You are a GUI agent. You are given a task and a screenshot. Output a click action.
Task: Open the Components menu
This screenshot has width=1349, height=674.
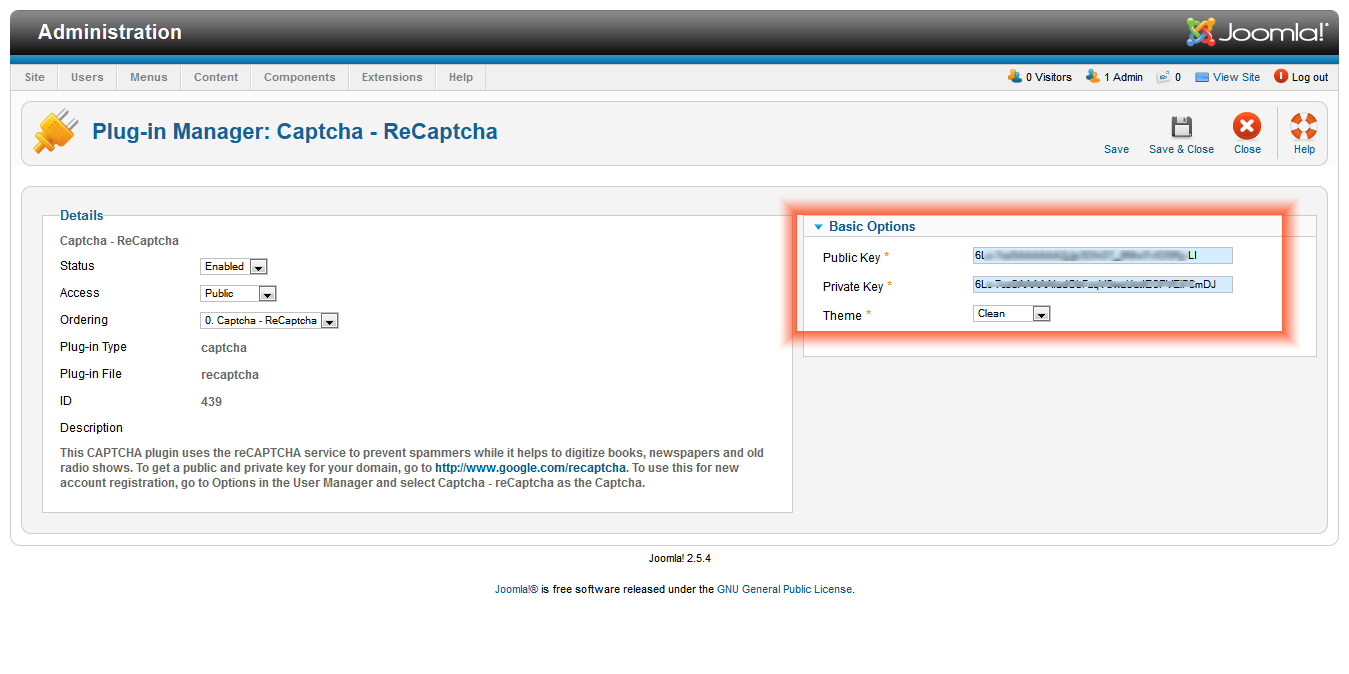click(x=300, y=77)
